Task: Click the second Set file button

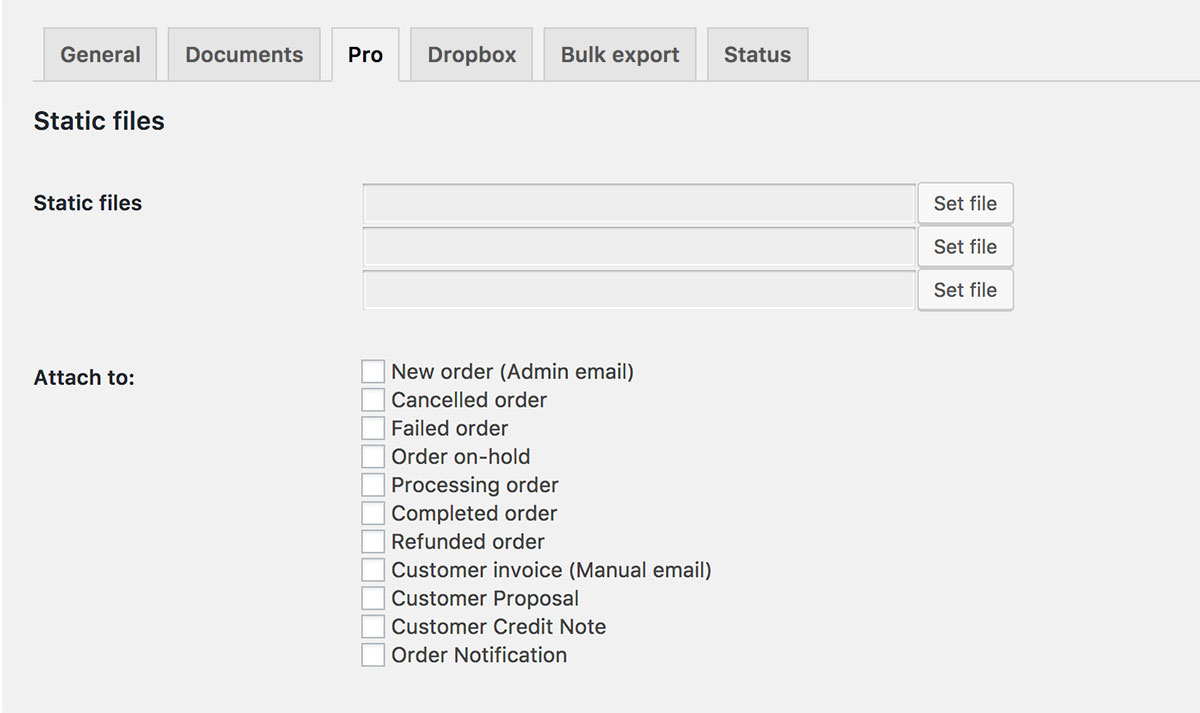Action: [x=965, y=247]
